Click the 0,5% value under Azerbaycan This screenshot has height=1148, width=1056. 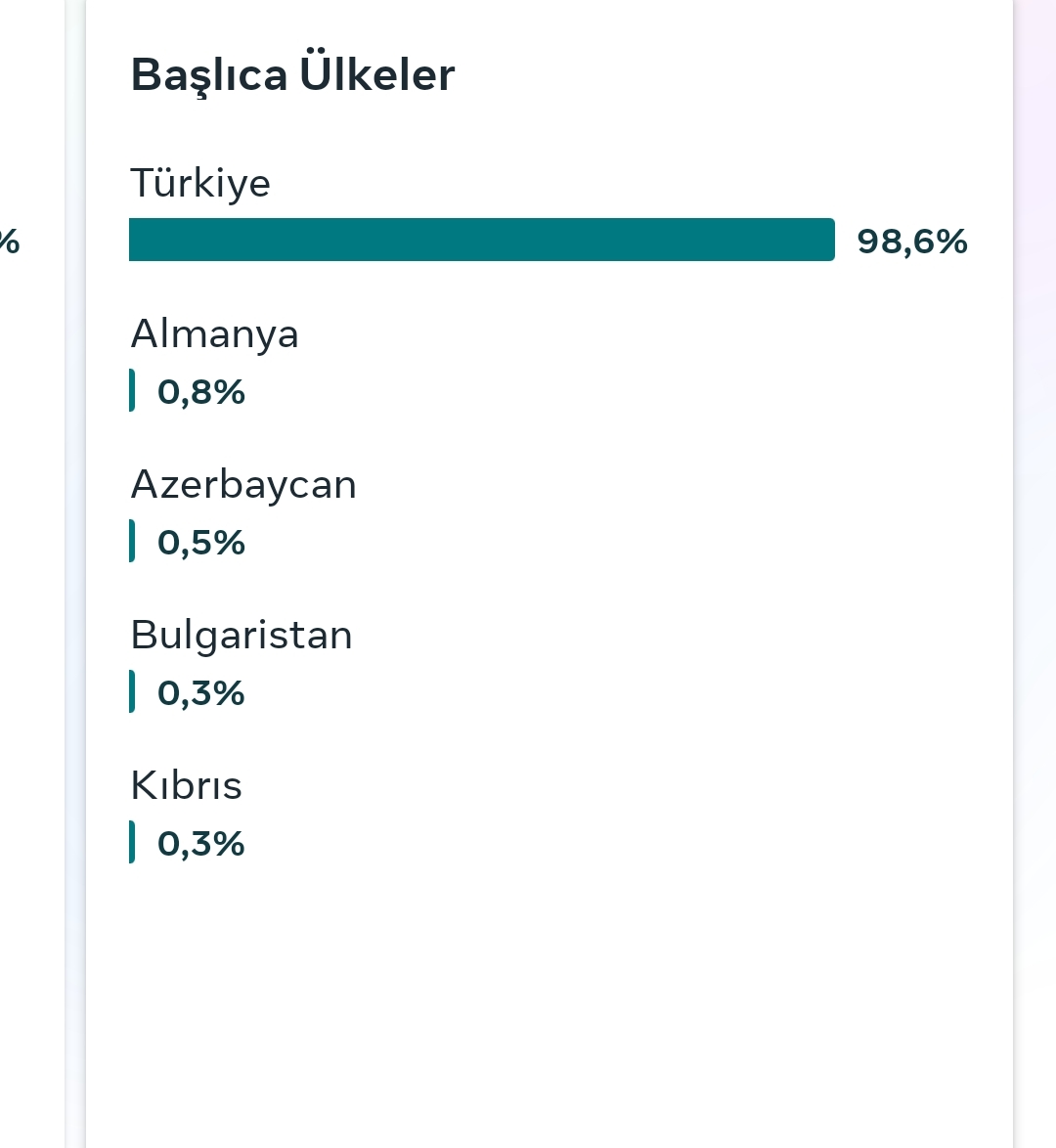pos(200,543)
